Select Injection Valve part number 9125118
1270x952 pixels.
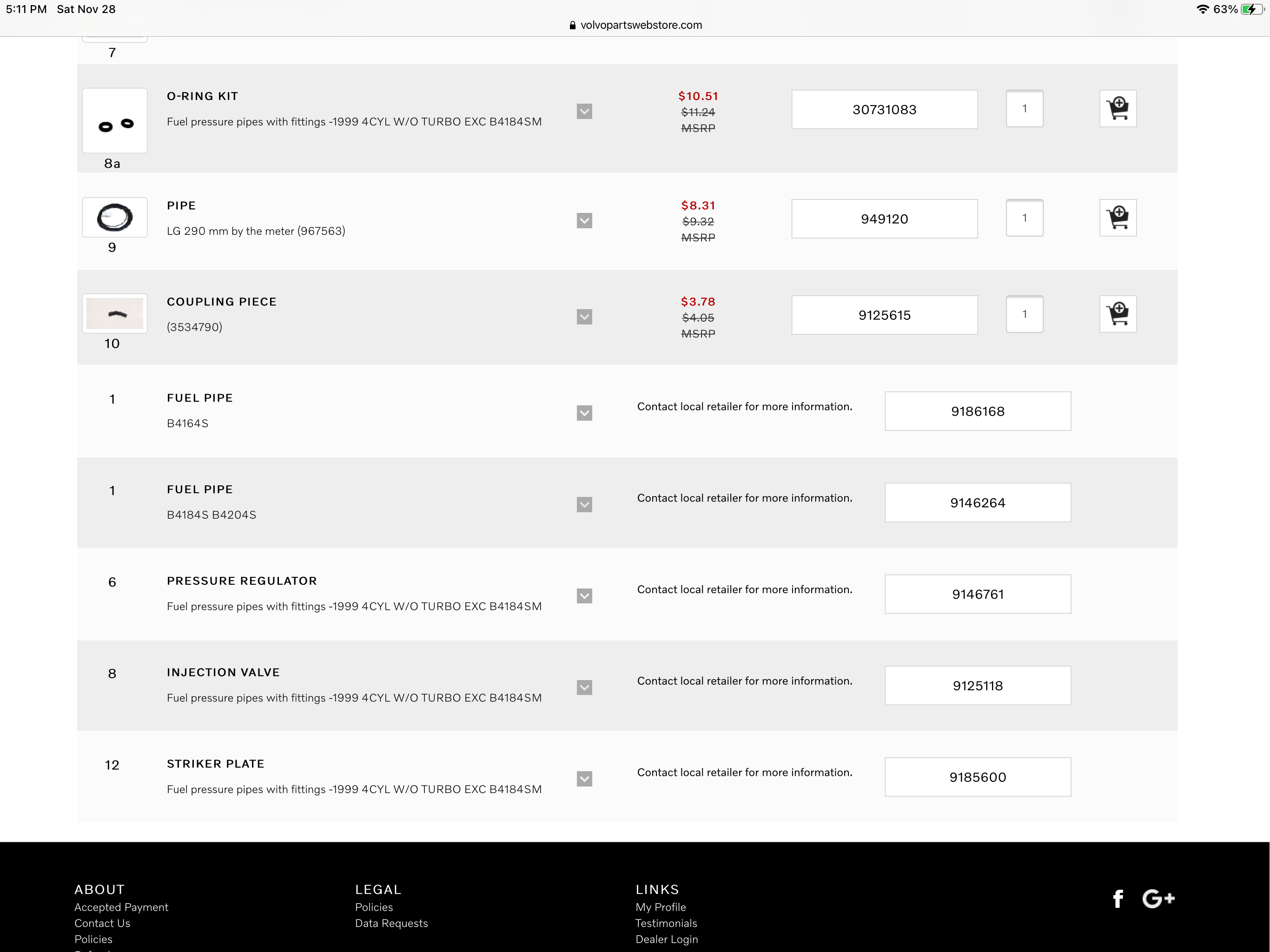coord(977,686)
